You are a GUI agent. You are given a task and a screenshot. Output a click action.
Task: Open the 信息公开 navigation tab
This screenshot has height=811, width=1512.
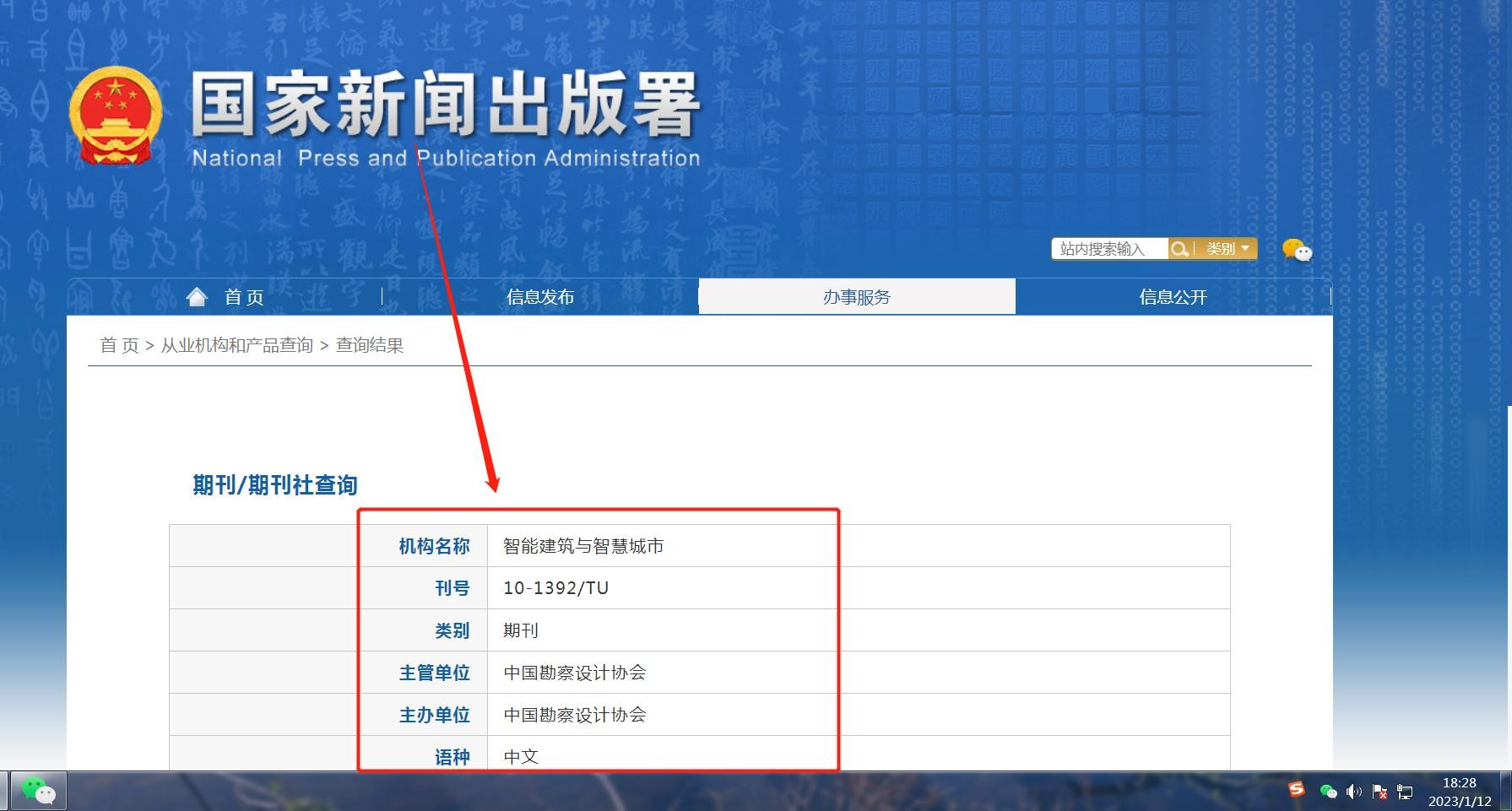[x=1173, y=296]
